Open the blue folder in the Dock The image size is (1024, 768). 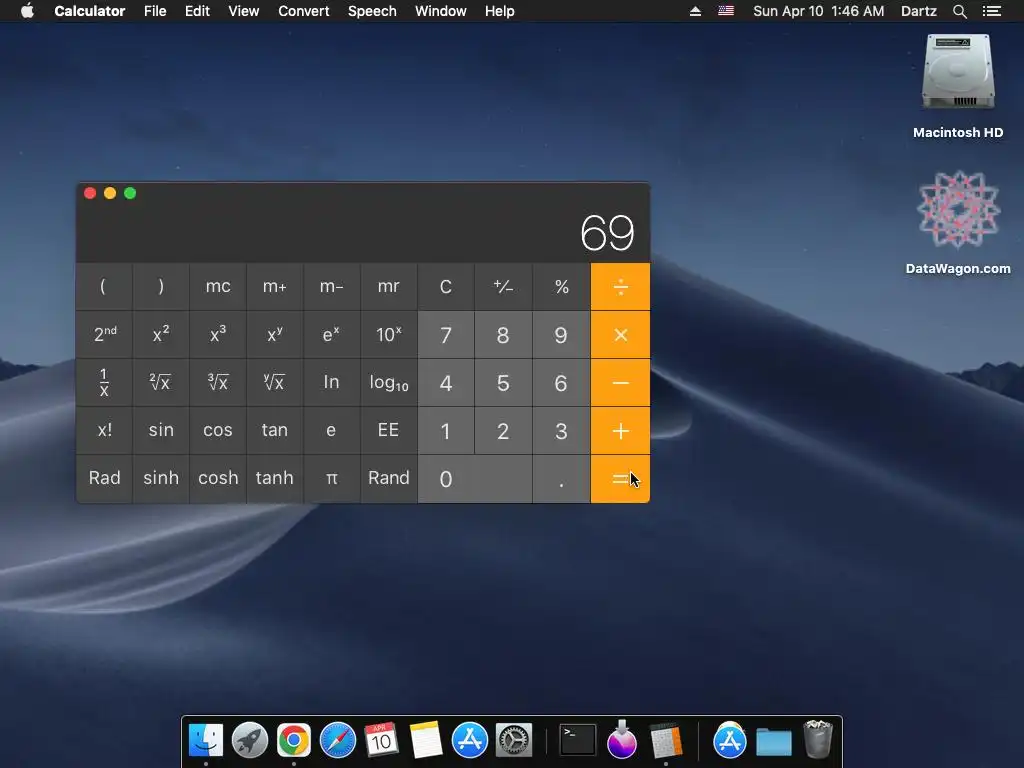[774, 742]
